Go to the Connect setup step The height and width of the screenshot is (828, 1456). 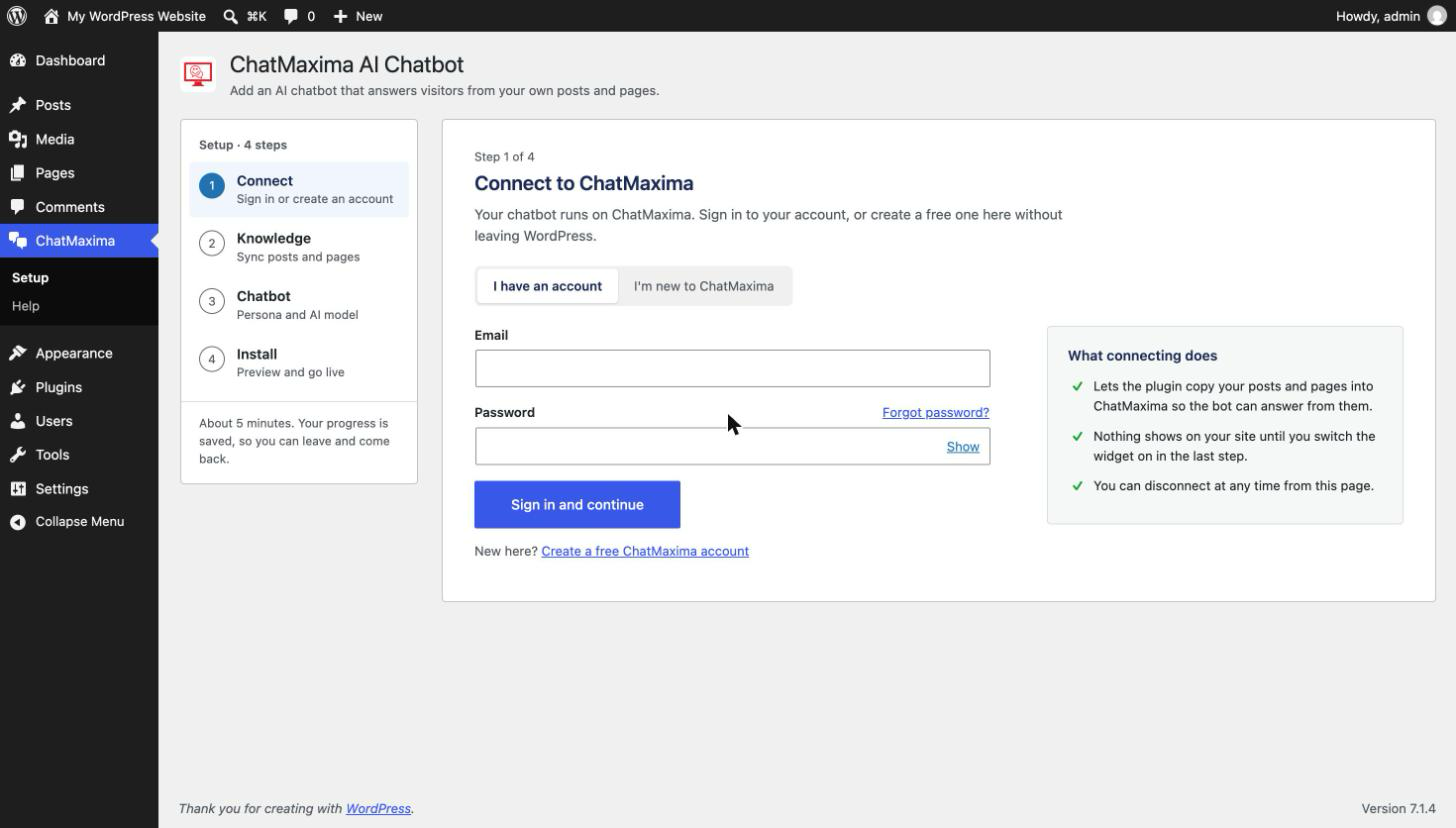(x=299, y=189)
